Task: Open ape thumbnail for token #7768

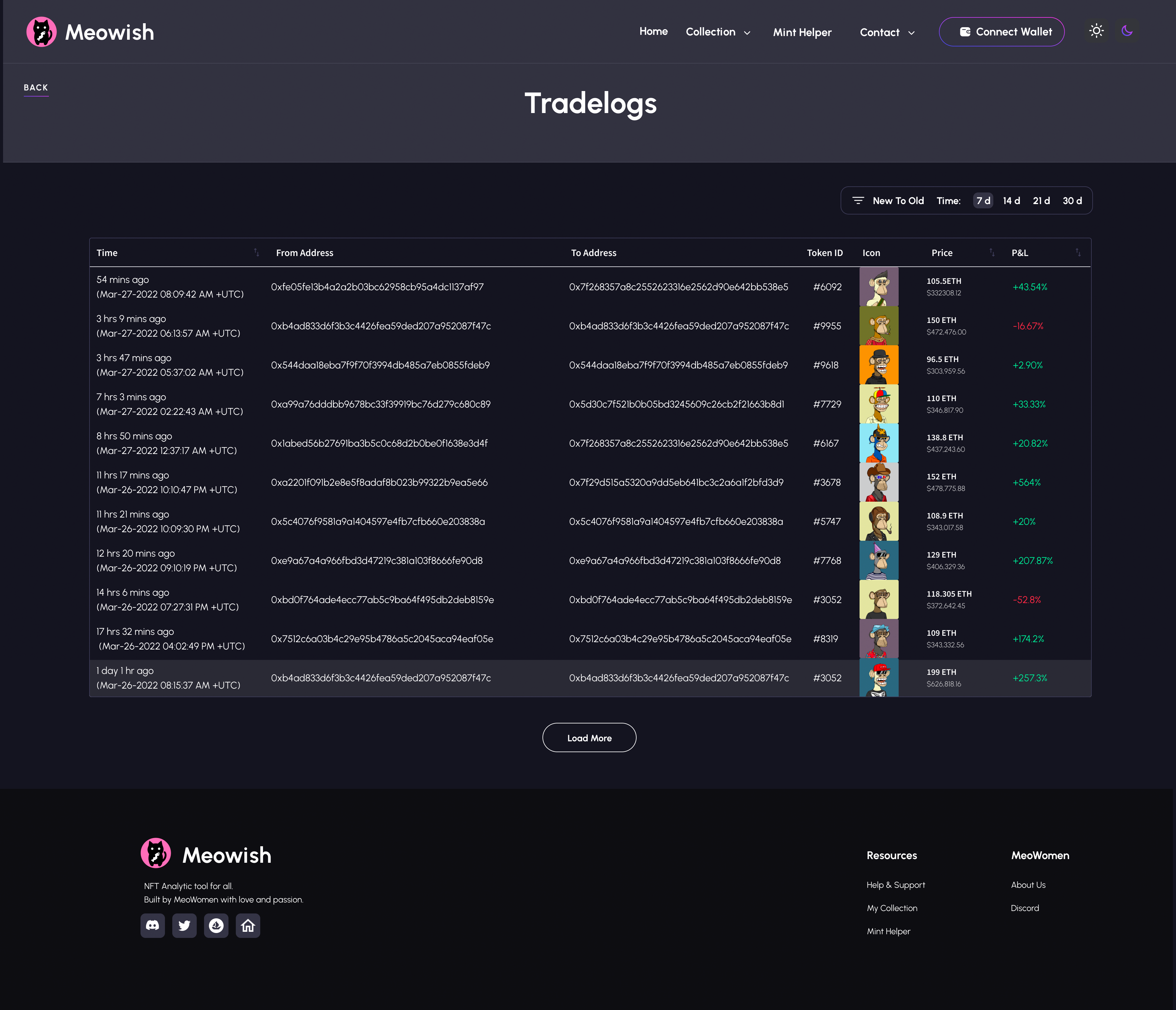Action: click(878, 560)
